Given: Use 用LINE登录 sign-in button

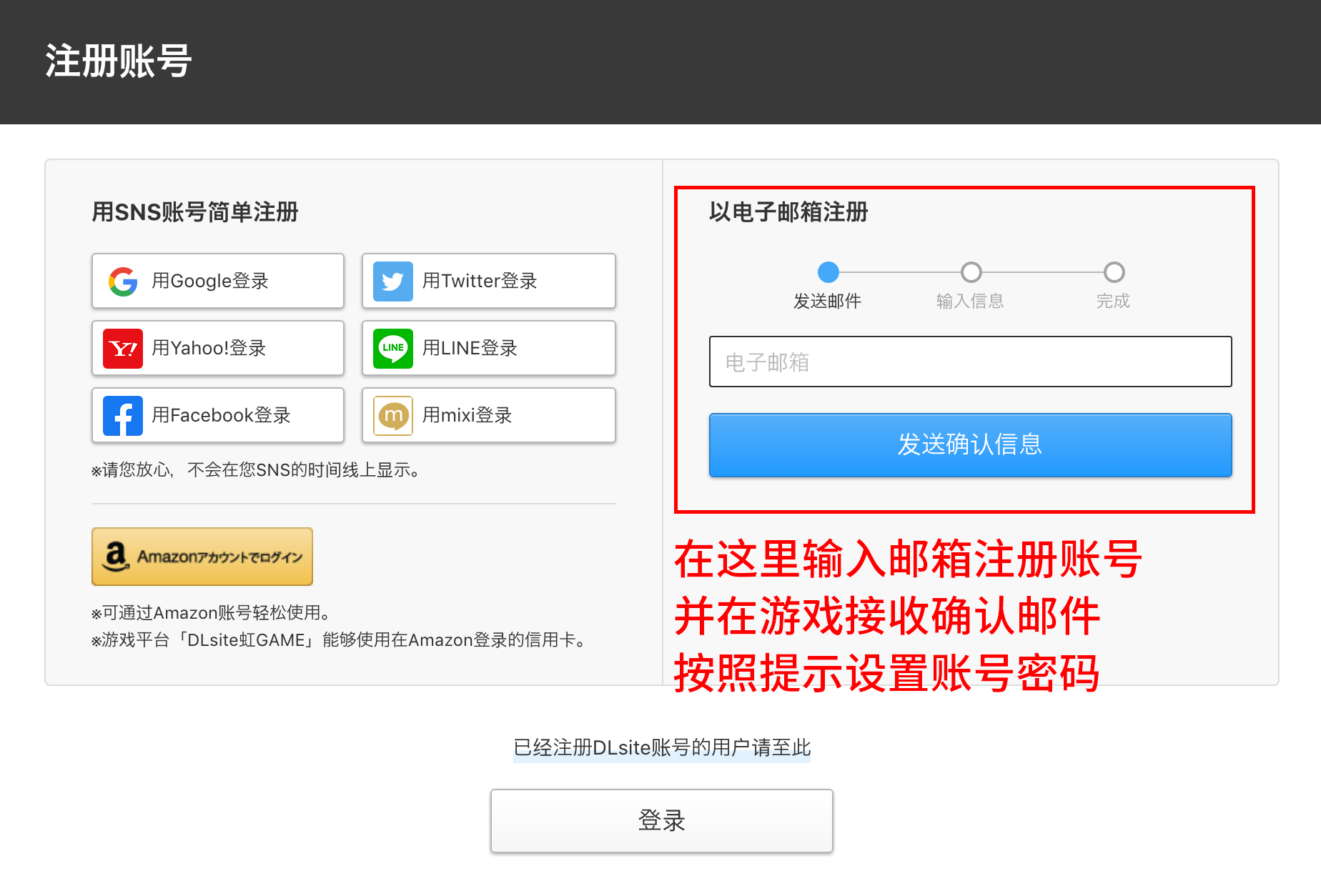Looking at the screenshot, I should click(x=489, y=348).
